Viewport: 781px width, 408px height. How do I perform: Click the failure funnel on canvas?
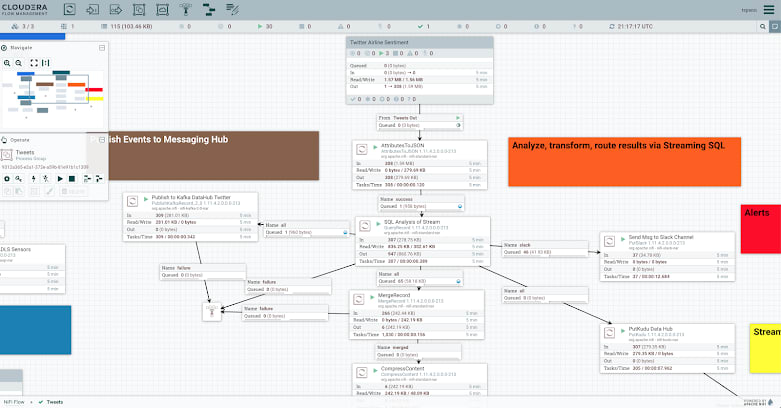(212, 312)
